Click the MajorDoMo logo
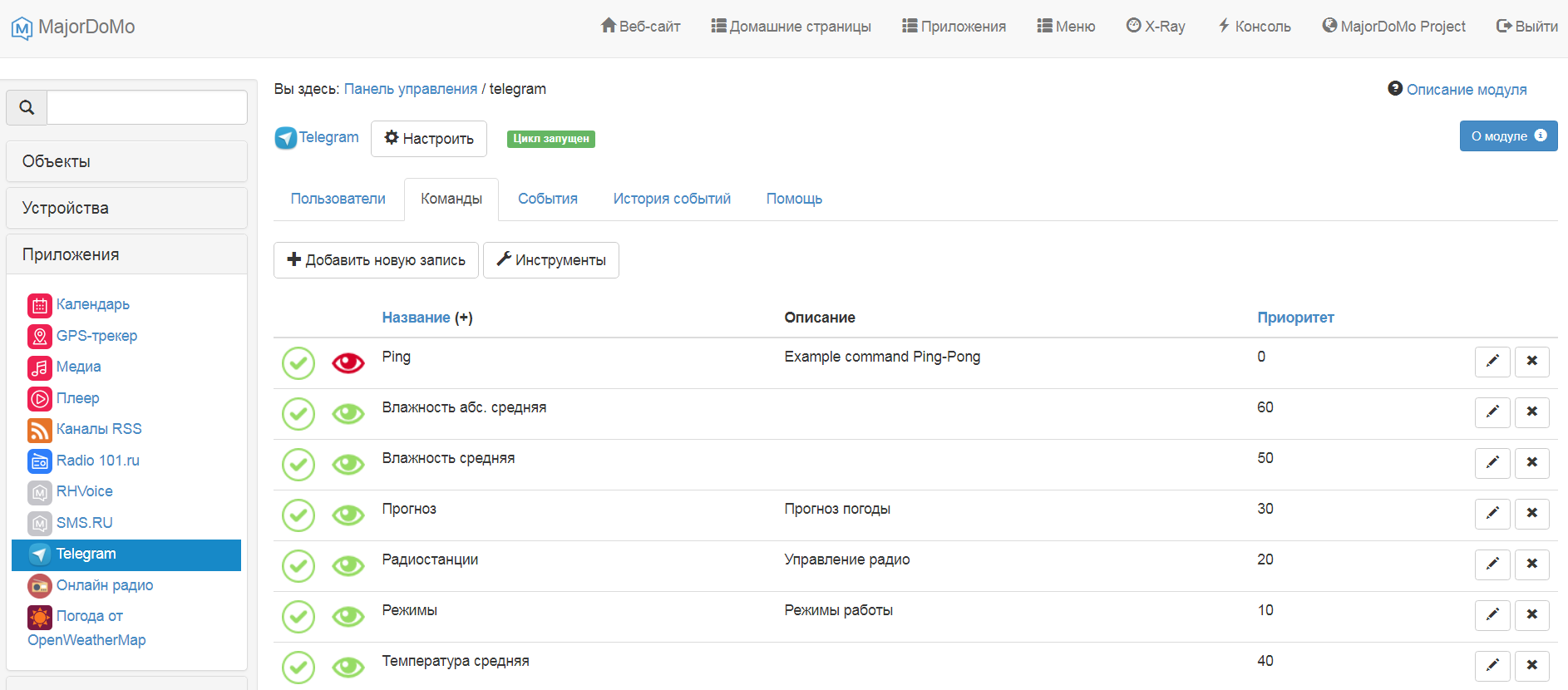This screenshot has height=690, width=1568. pos(73,27)
